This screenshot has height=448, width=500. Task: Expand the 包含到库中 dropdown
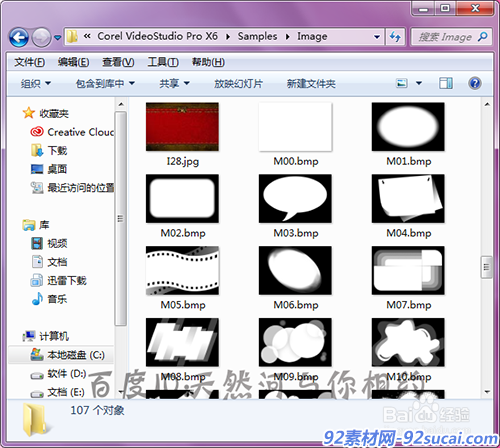click(x=105, y=83)
